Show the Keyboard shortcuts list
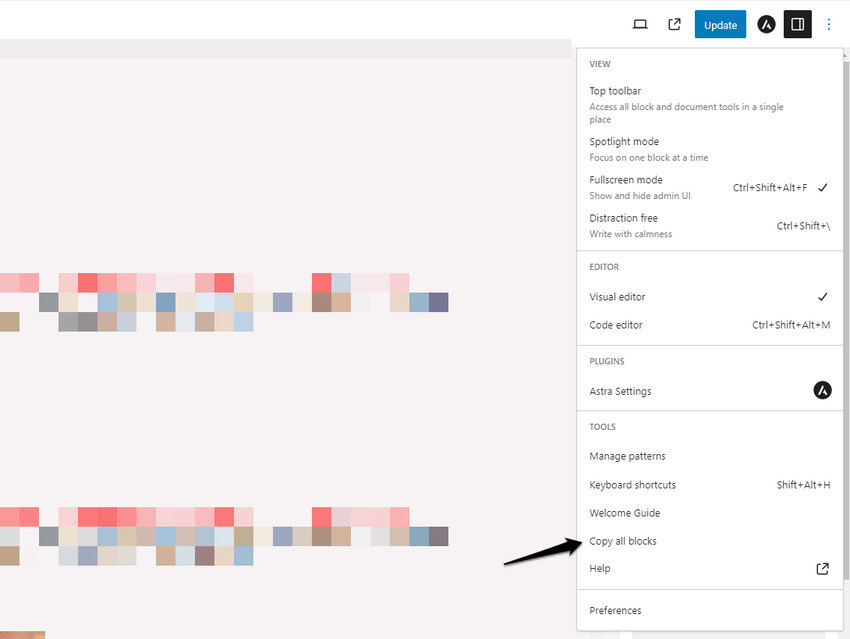Viewport: 850px width, 639px height. (632, 485)
